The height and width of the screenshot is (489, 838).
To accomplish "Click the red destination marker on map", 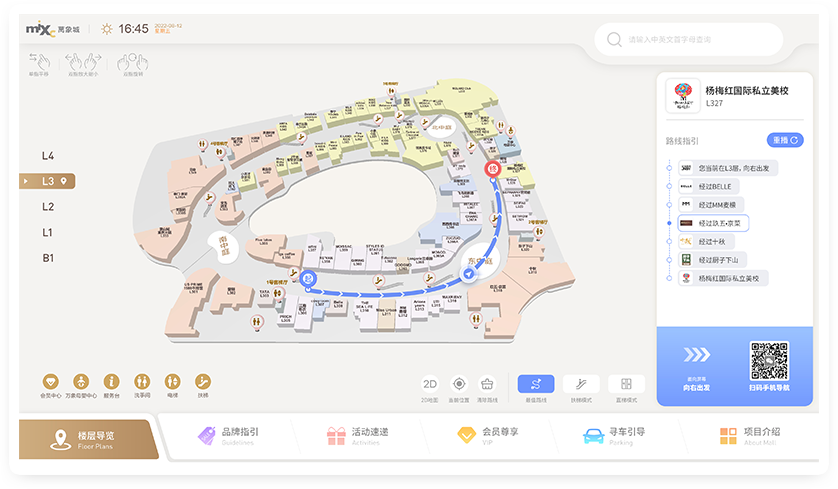I will (492, 169).
